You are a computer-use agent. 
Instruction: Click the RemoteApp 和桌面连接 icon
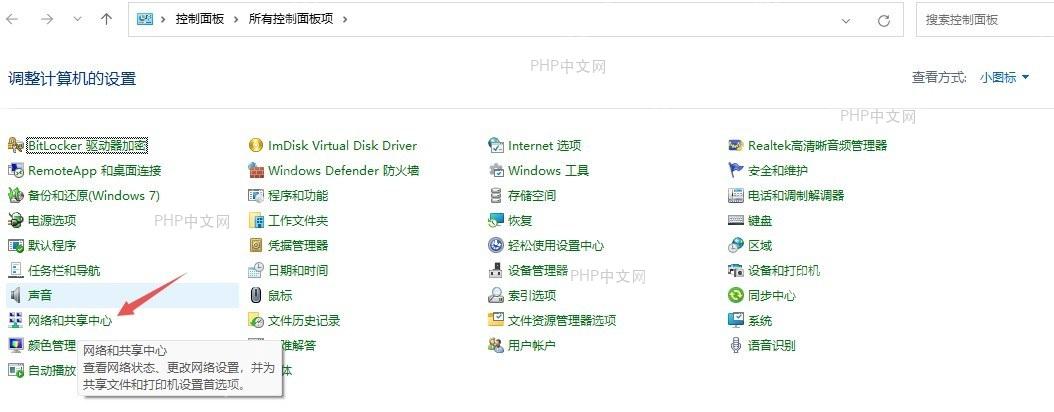[x=15, y=170]
